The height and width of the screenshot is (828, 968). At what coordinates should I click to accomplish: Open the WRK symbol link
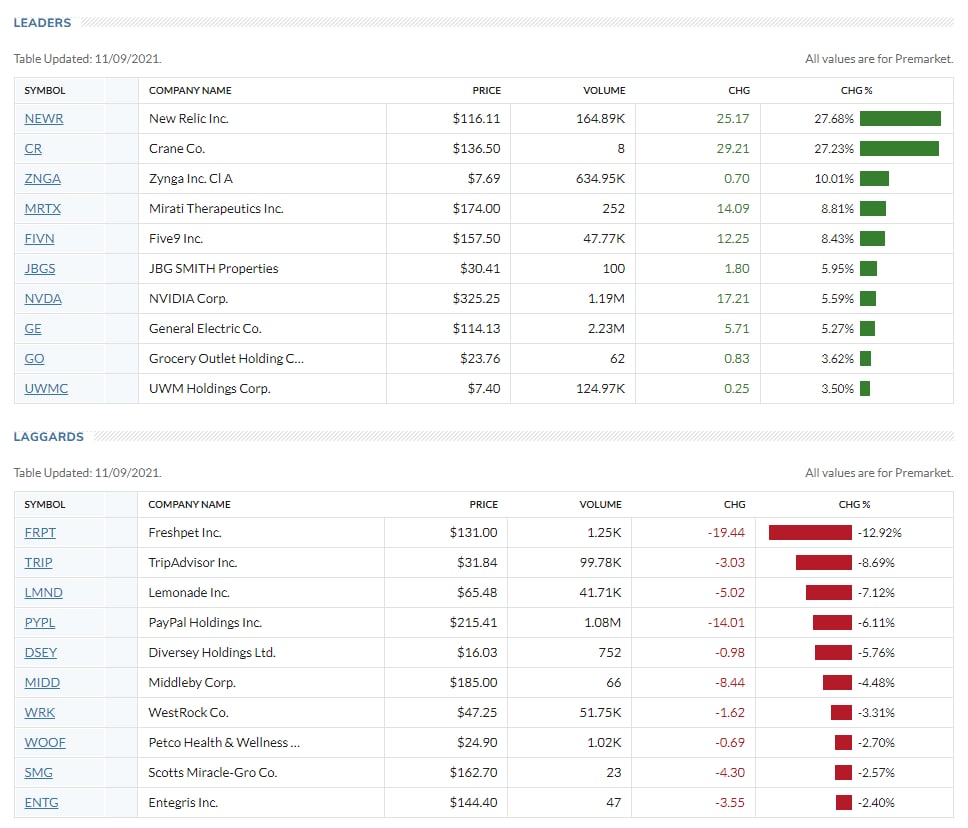[x=40, y=713]
